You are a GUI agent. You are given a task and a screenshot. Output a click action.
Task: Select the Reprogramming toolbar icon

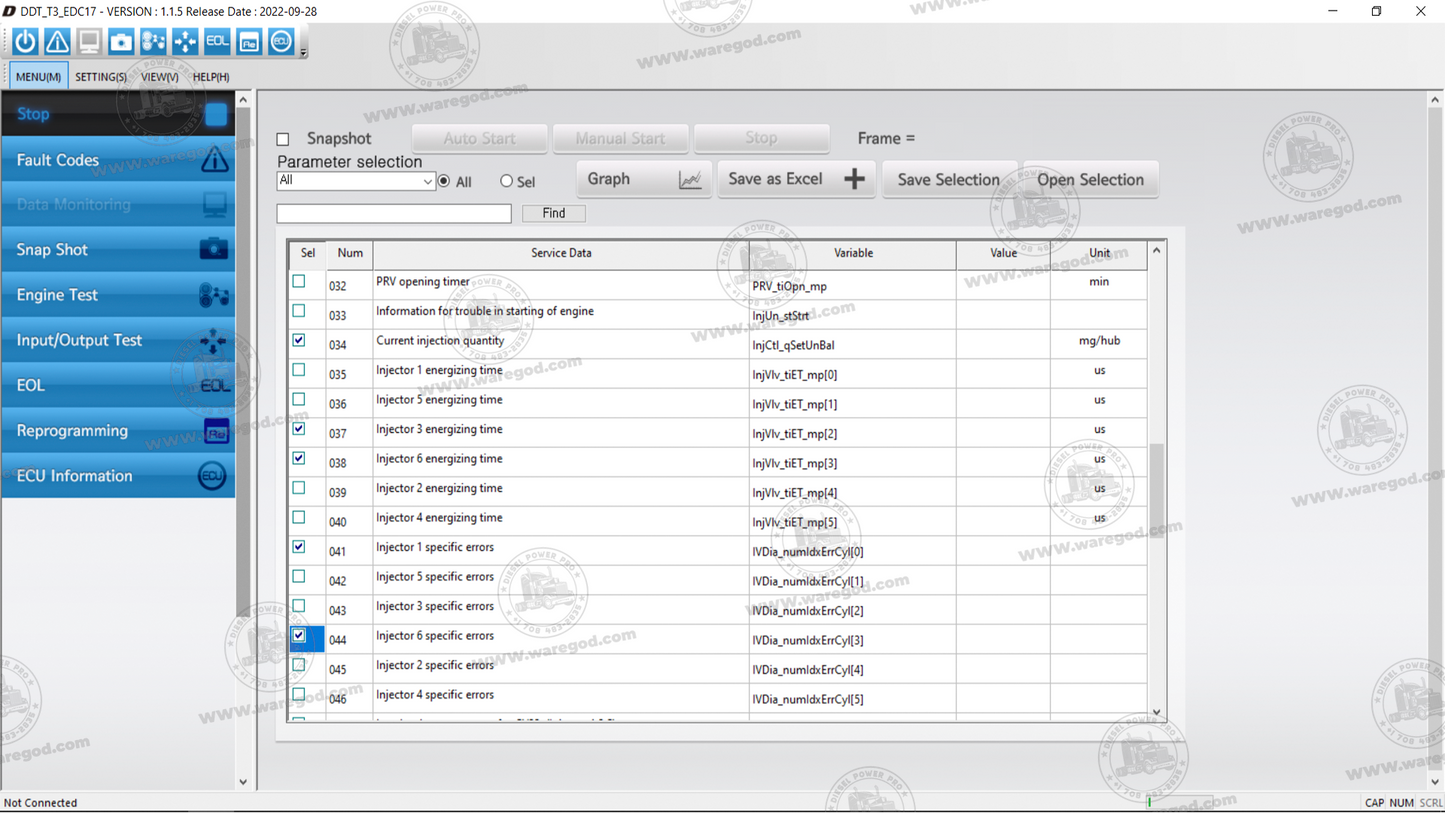point(249,41)
